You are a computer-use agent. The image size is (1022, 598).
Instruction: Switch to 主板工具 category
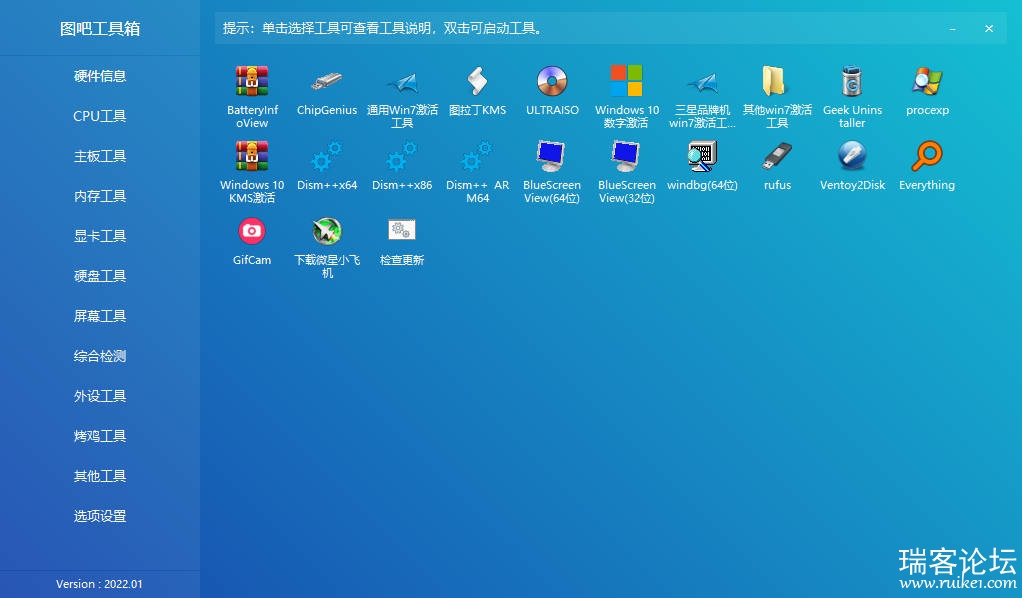(100, 156)
